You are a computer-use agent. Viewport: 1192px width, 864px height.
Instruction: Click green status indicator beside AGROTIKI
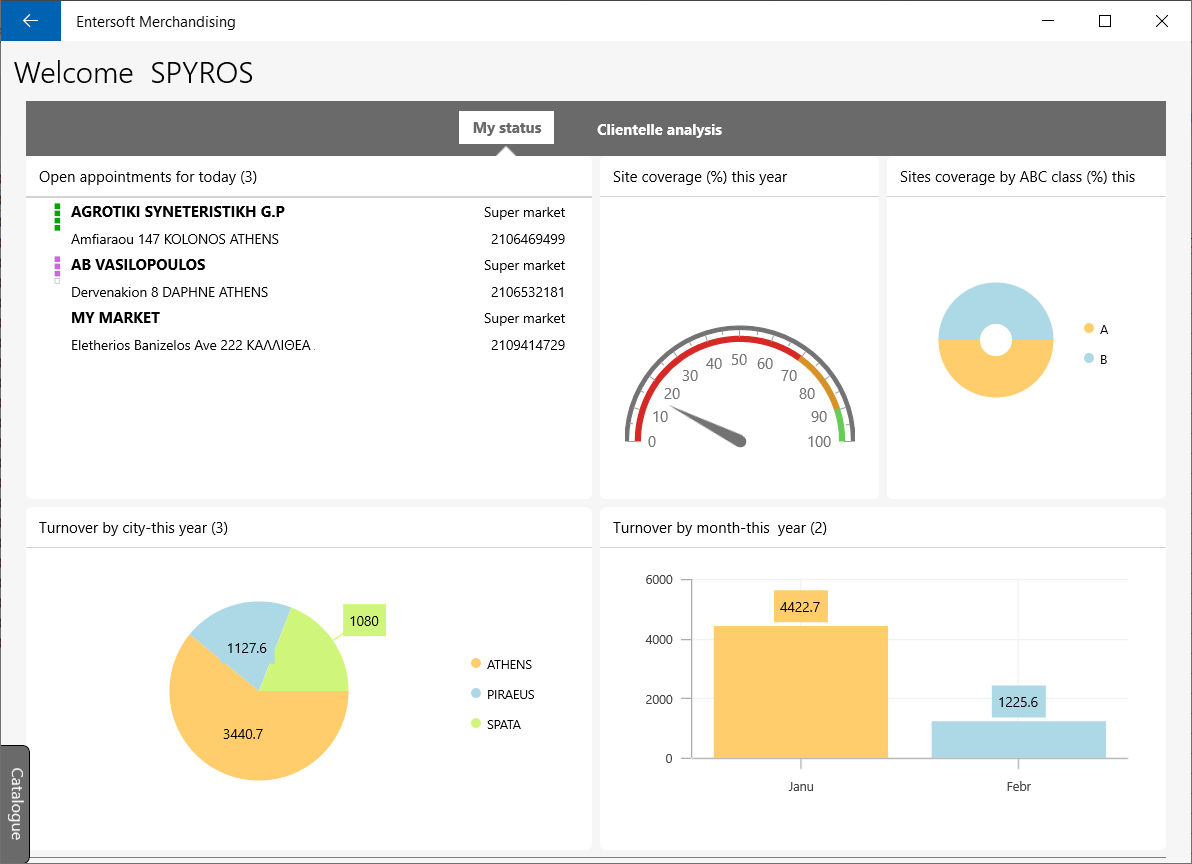point(57,217)
